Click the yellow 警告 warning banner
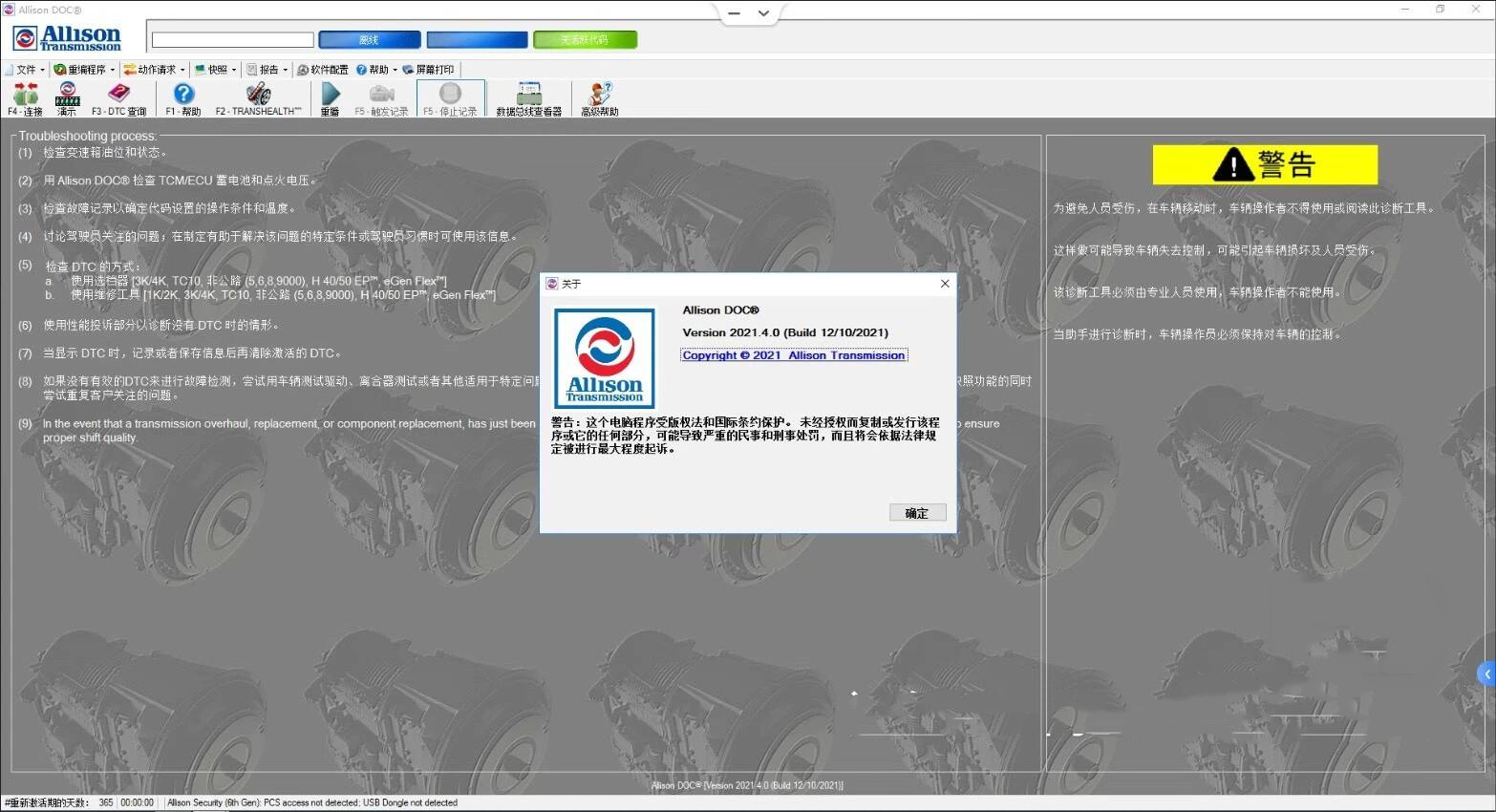Screen dimensions: 1496x812 click(1265, 164)
